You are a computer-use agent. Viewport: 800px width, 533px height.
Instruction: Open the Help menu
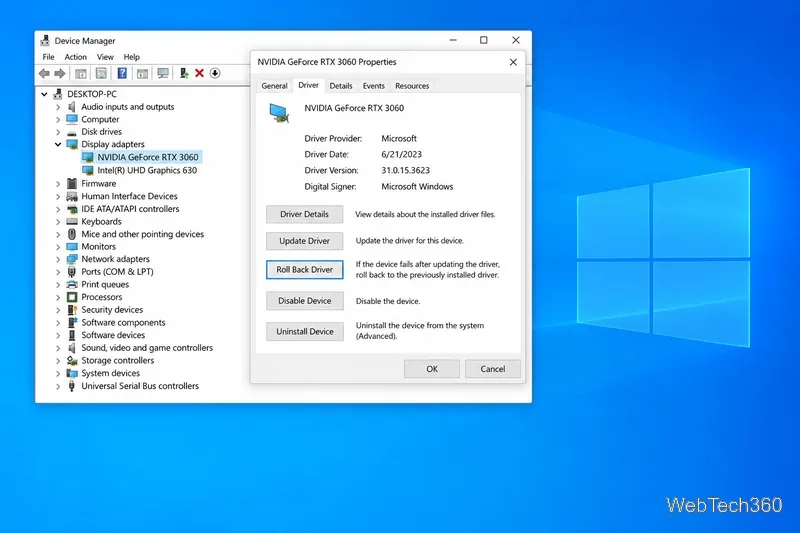pos(132,57)
